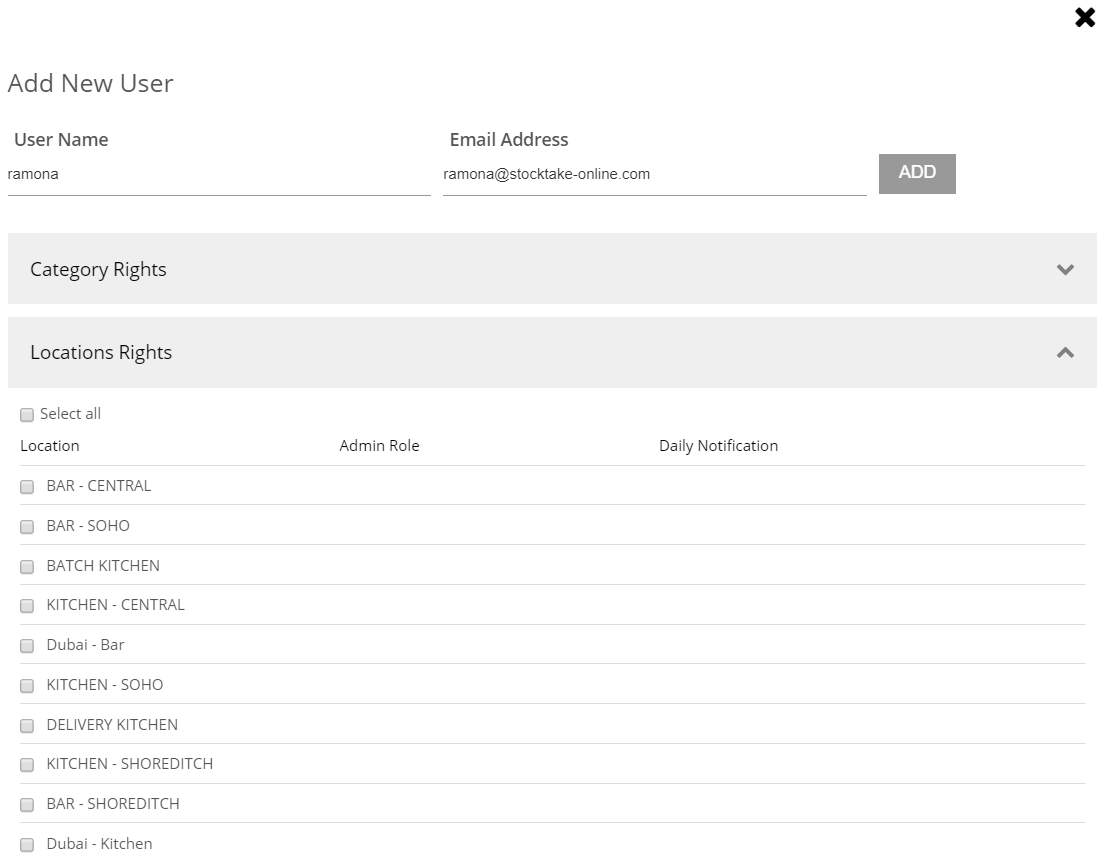Image resolution: width=1116 pixels, height=858 pixels.
Task: Select the BATCH KITCHEN checkbox
Action: point(27,567)
